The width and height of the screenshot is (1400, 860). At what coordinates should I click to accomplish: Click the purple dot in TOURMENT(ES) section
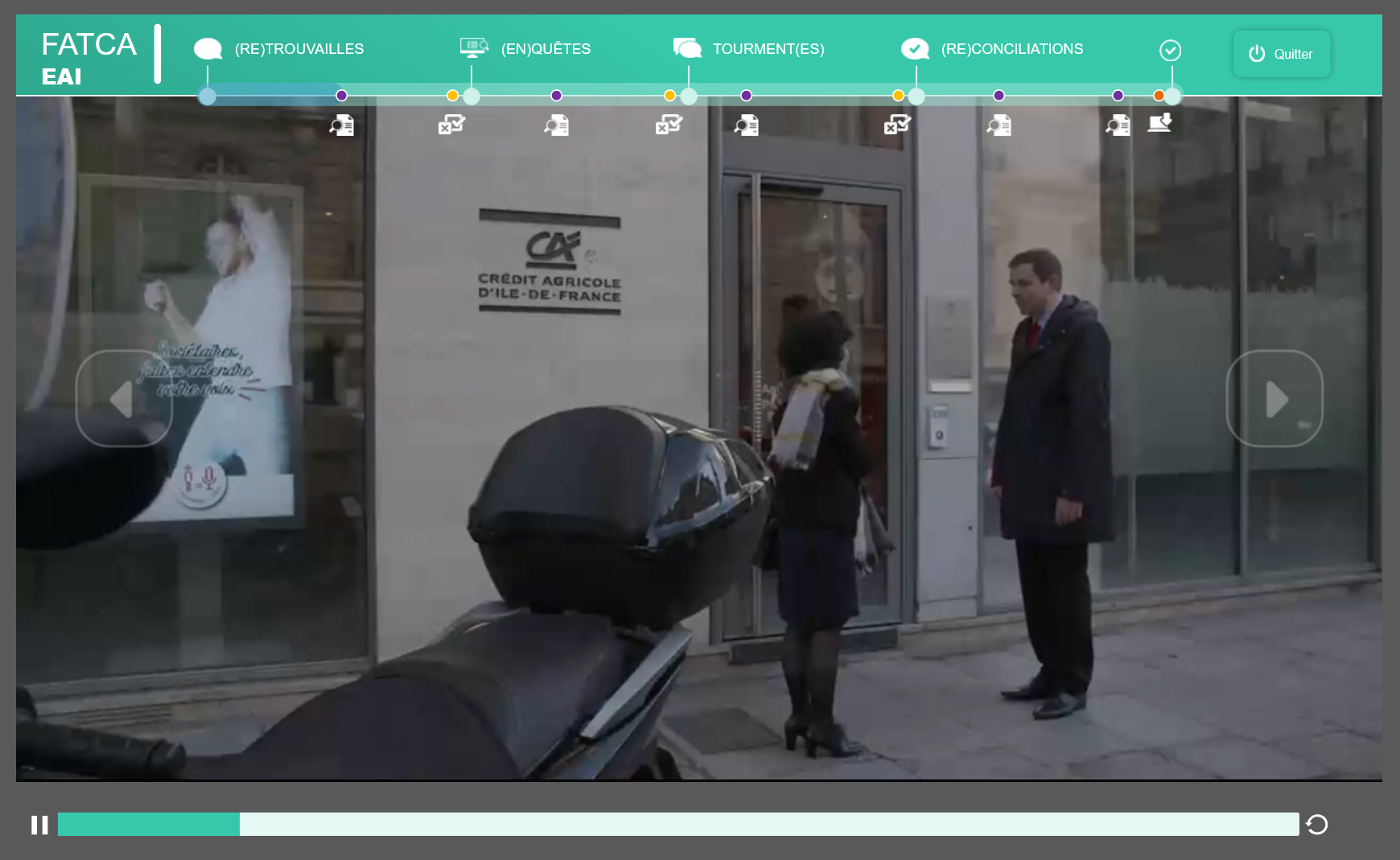(747, 96)
